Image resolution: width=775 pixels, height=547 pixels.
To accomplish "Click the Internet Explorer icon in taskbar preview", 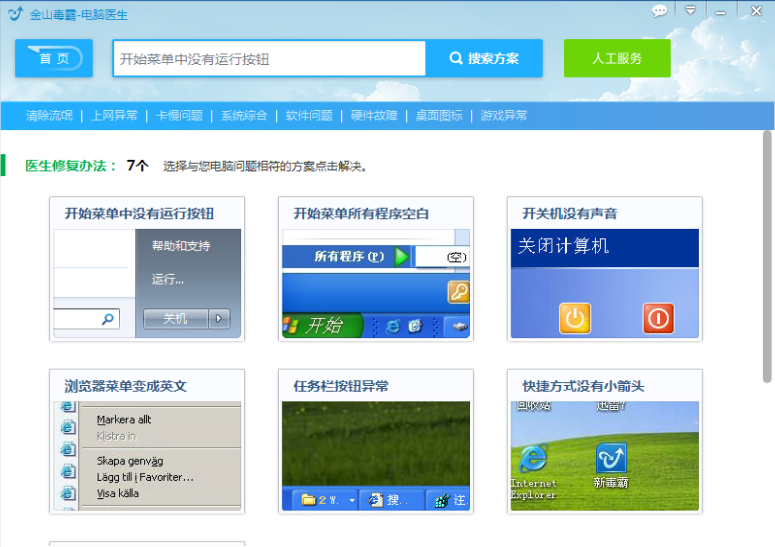I will (393, 326).
